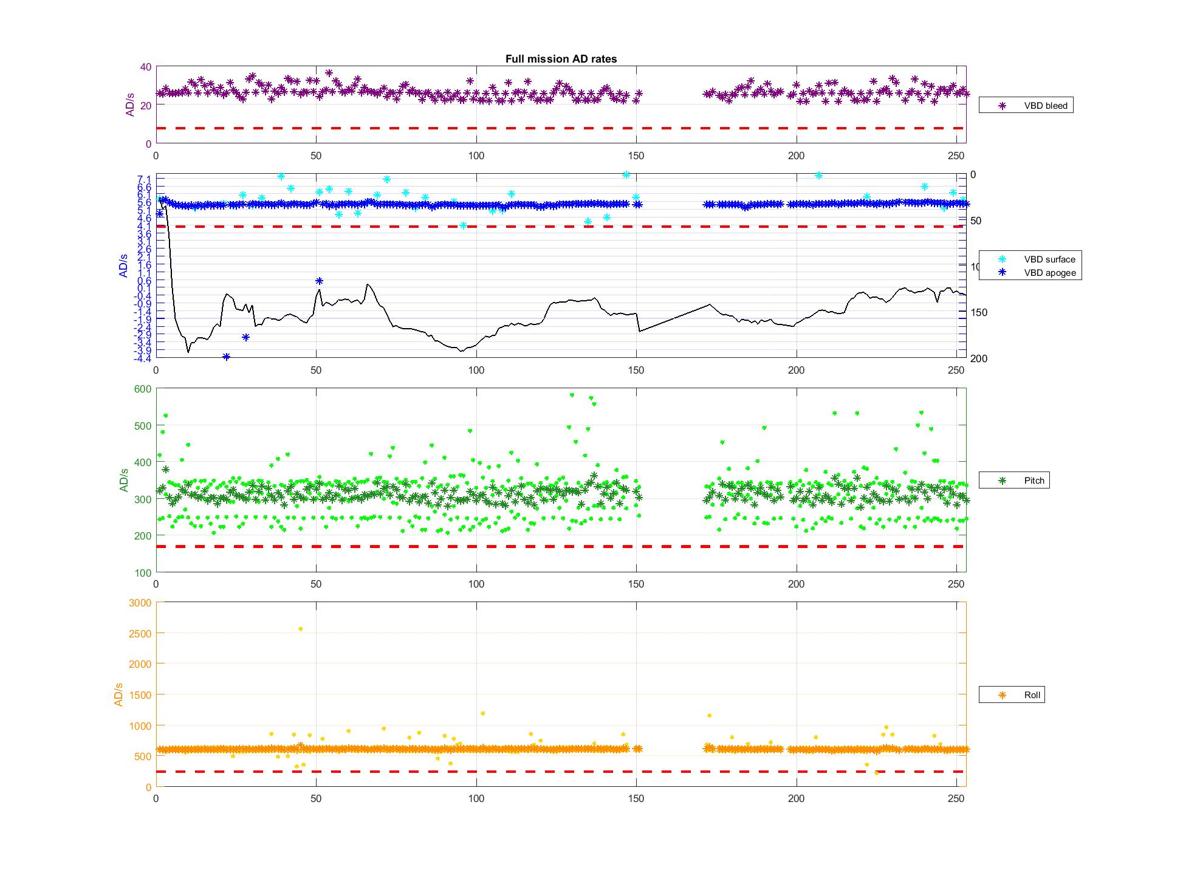Click the 600 tick label on Pitch axis
The width and height of the screenshot is (1200, 885).
click(141, 389)
